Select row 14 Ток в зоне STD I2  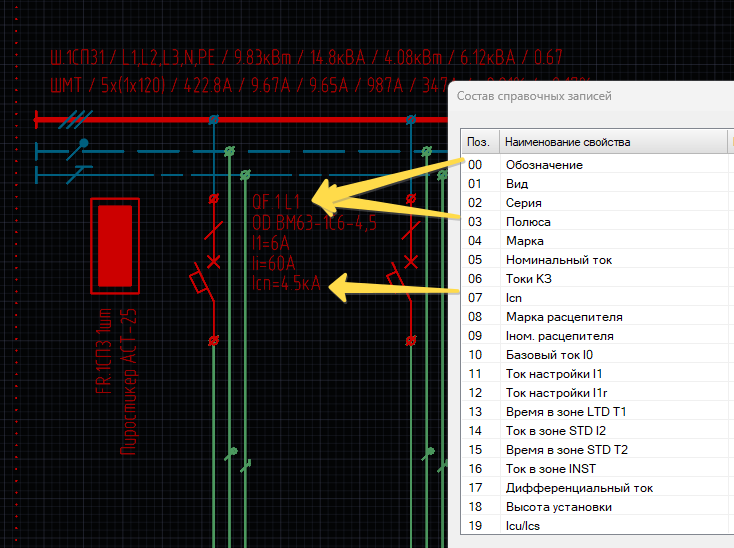pos(598,431)
